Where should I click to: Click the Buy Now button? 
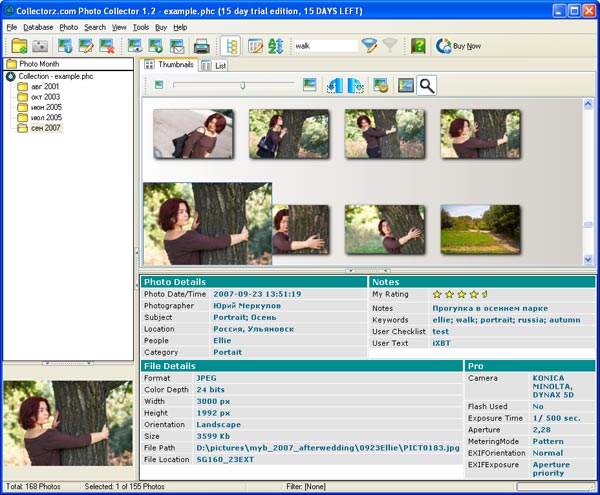coord(458,46)
